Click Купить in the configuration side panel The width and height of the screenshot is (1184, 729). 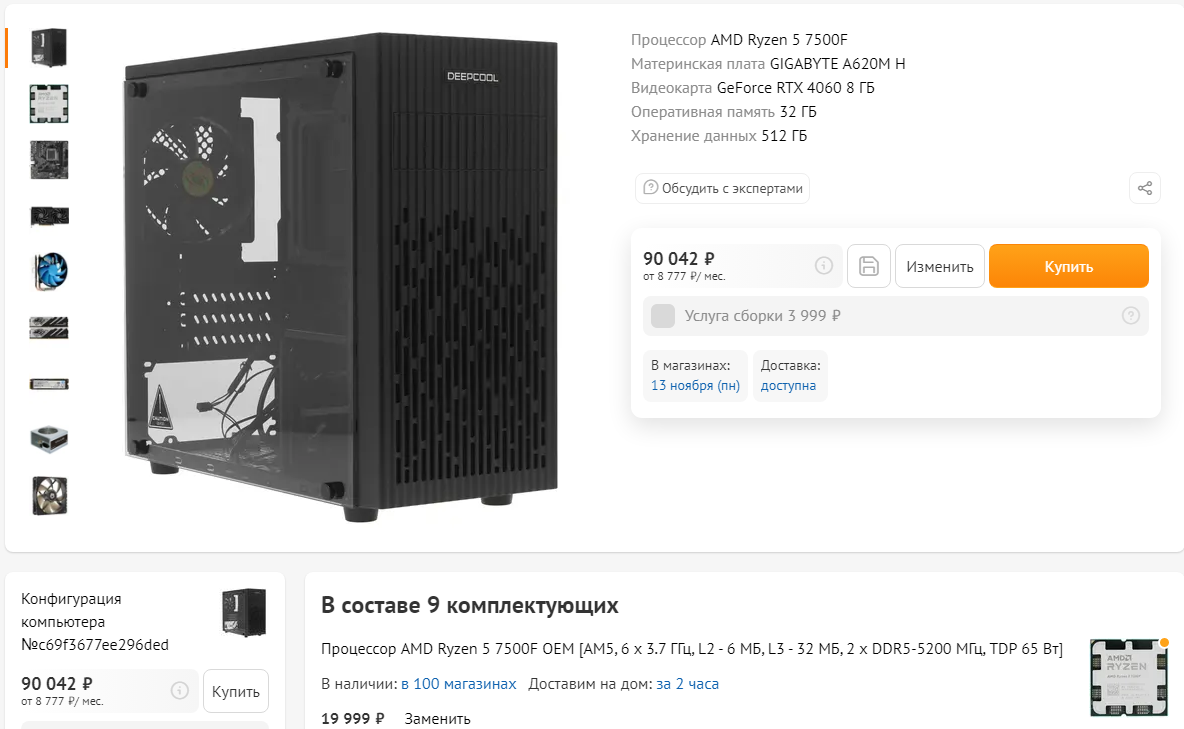[236, 691]
